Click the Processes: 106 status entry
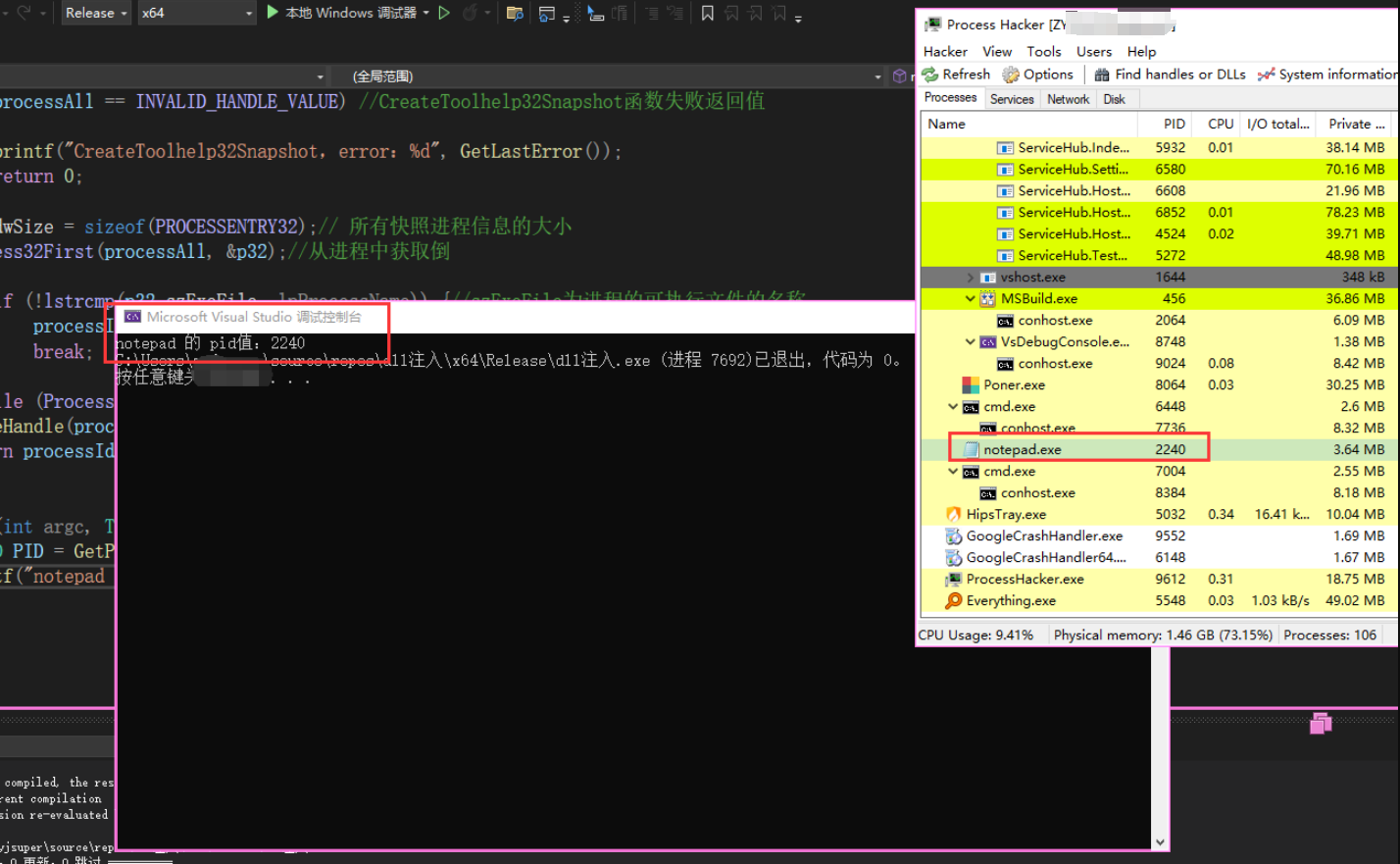The height and width of the screenshot is (864, 1400). coord(1329,635)
